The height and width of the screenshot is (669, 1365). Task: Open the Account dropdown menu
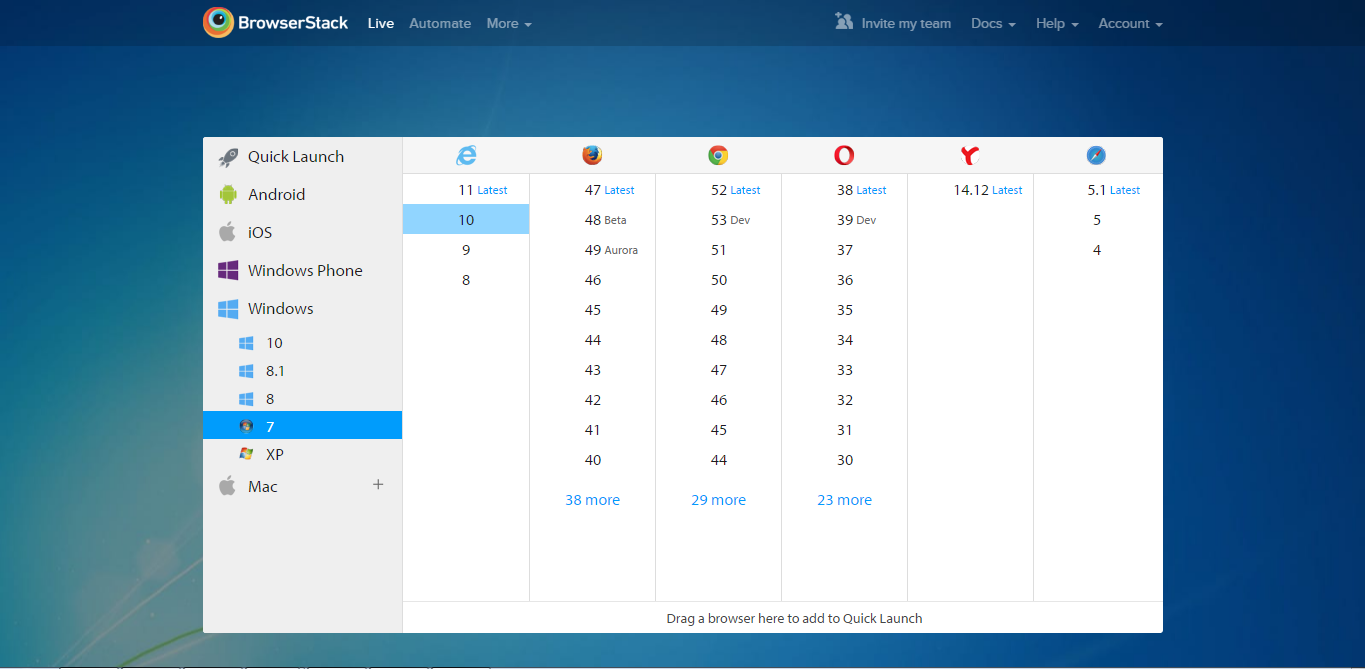1130,23
